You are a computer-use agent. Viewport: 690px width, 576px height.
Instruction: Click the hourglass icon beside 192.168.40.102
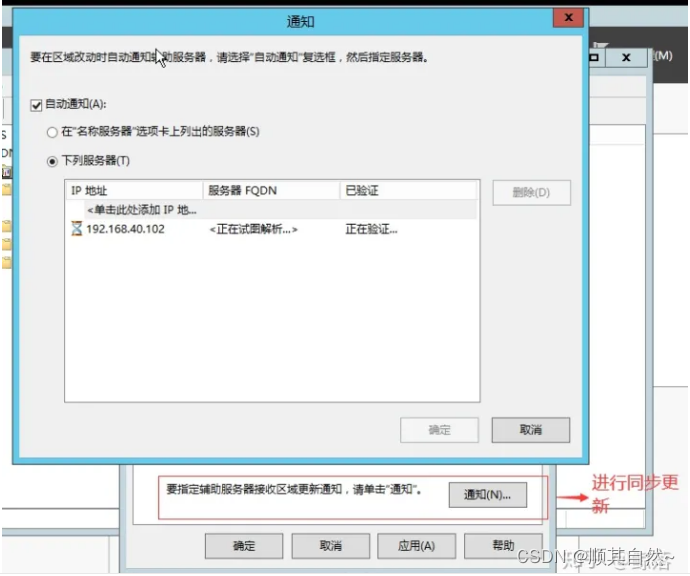(77, 229)
